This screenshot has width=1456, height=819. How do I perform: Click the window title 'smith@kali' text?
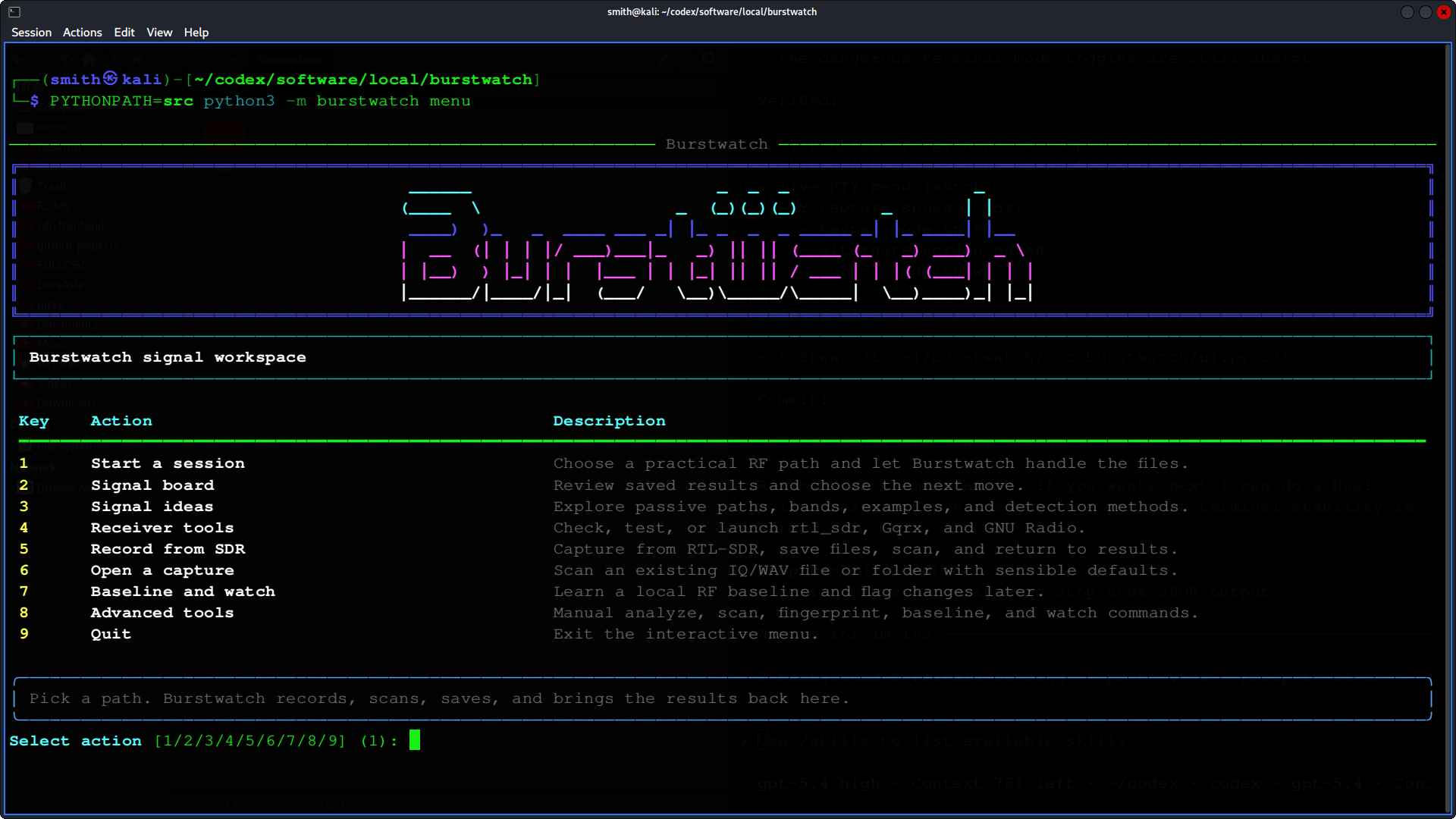click(x=711, y=12)
